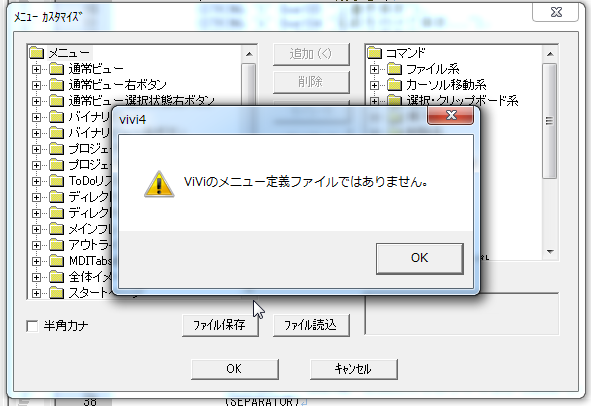
Task: Click the ファイル保存 button
Action: click(220, 325)
